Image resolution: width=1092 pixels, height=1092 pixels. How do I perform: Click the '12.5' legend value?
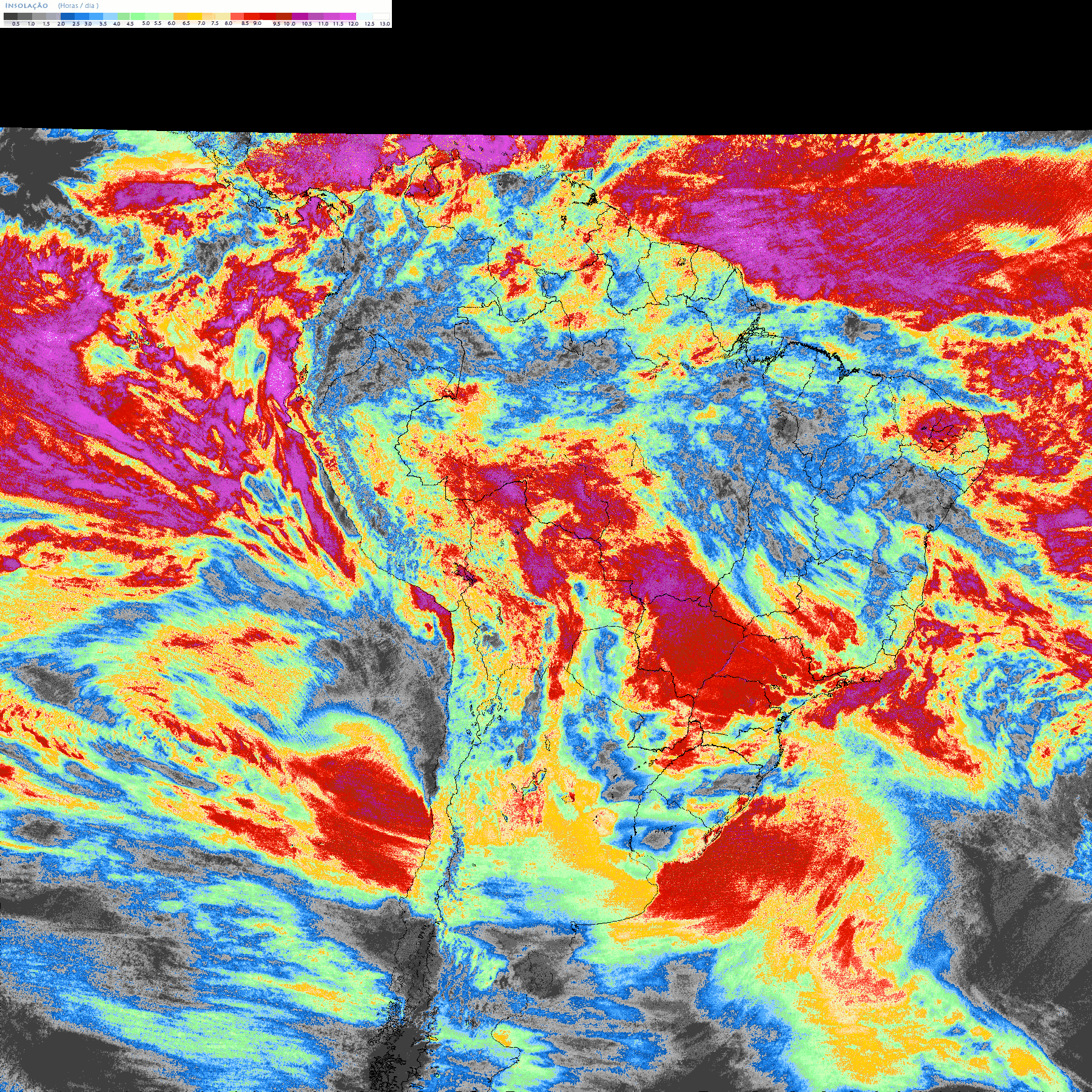tap(369, 24)
